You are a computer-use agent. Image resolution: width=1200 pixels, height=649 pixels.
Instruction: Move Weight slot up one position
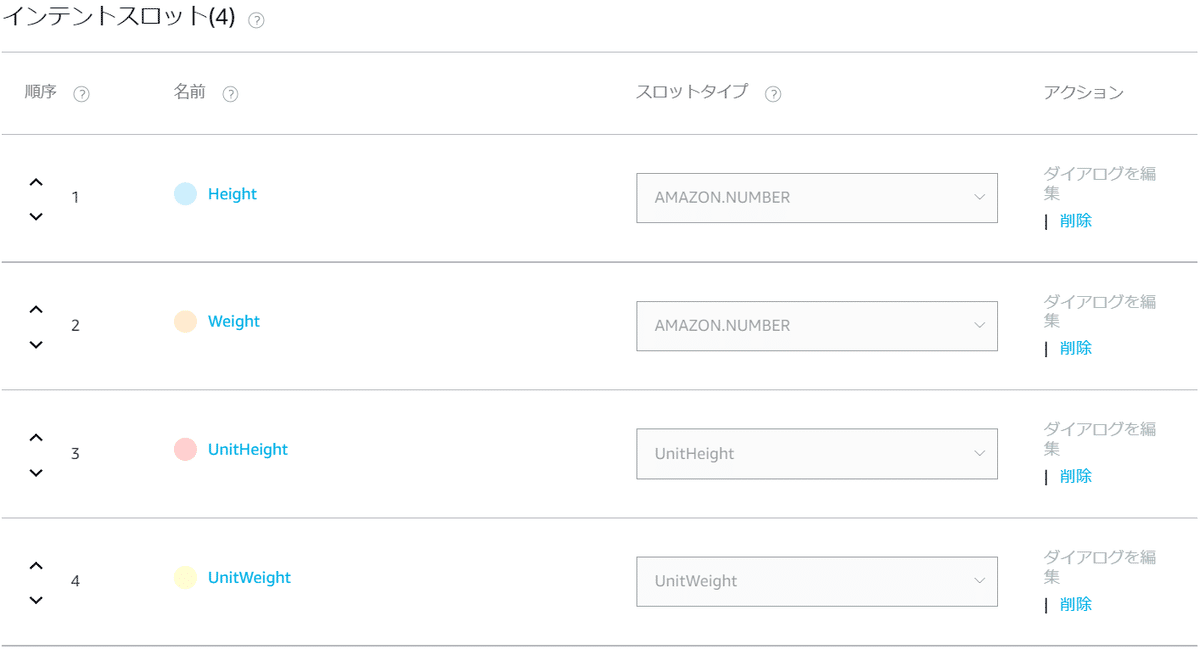tap(36, 310)
